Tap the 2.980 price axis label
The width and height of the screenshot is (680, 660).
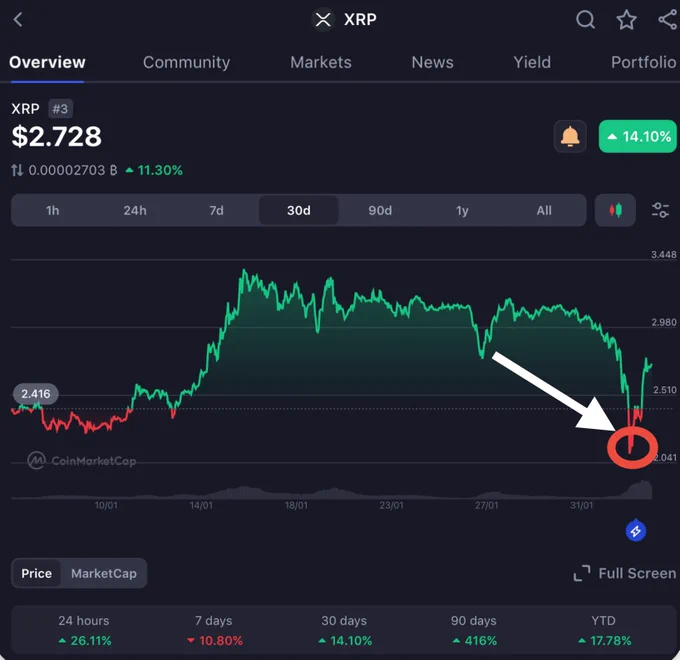click(664, 322)
